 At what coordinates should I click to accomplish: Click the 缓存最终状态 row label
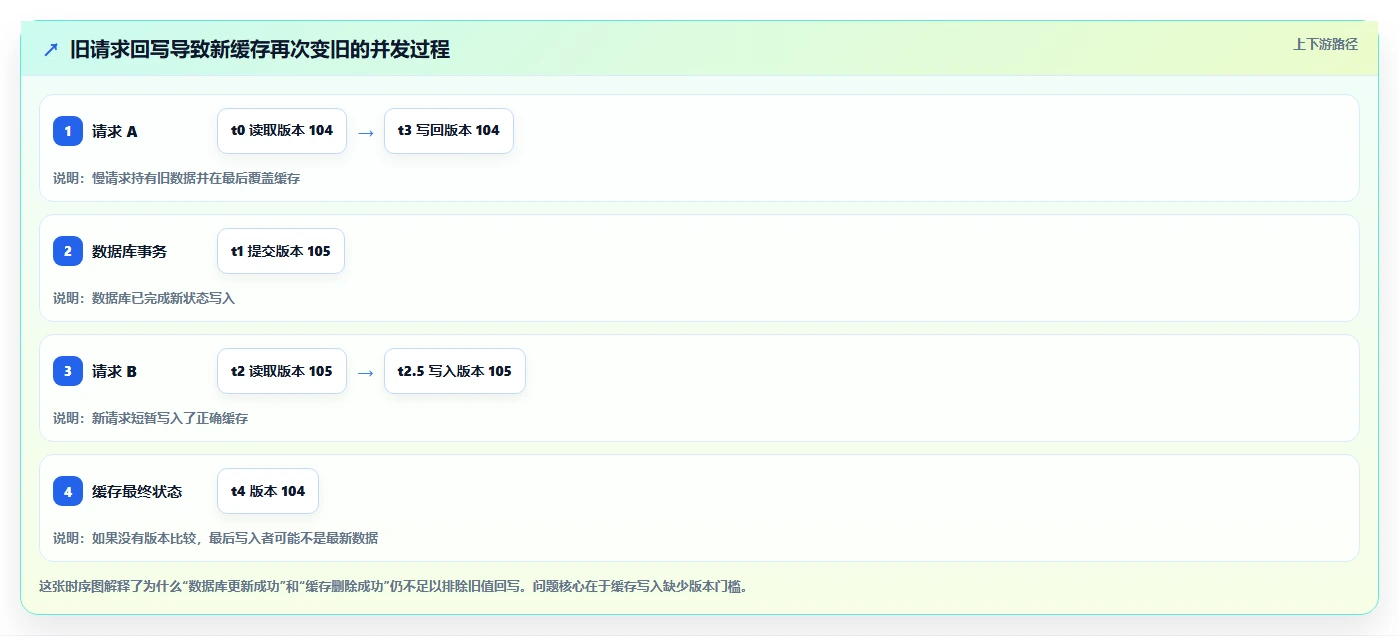[137, 491]
